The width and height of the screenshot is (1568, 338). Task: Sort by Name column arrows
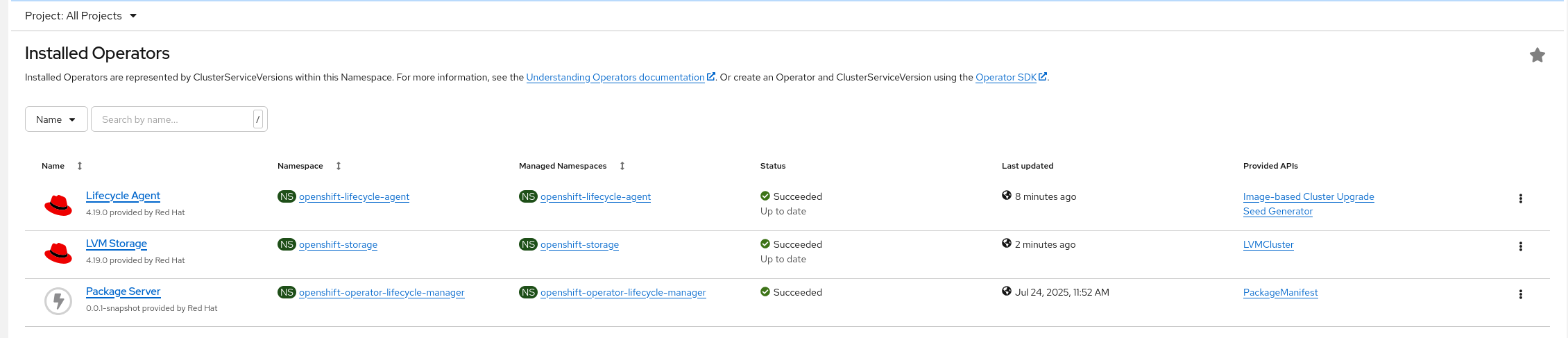click(80, 166)
